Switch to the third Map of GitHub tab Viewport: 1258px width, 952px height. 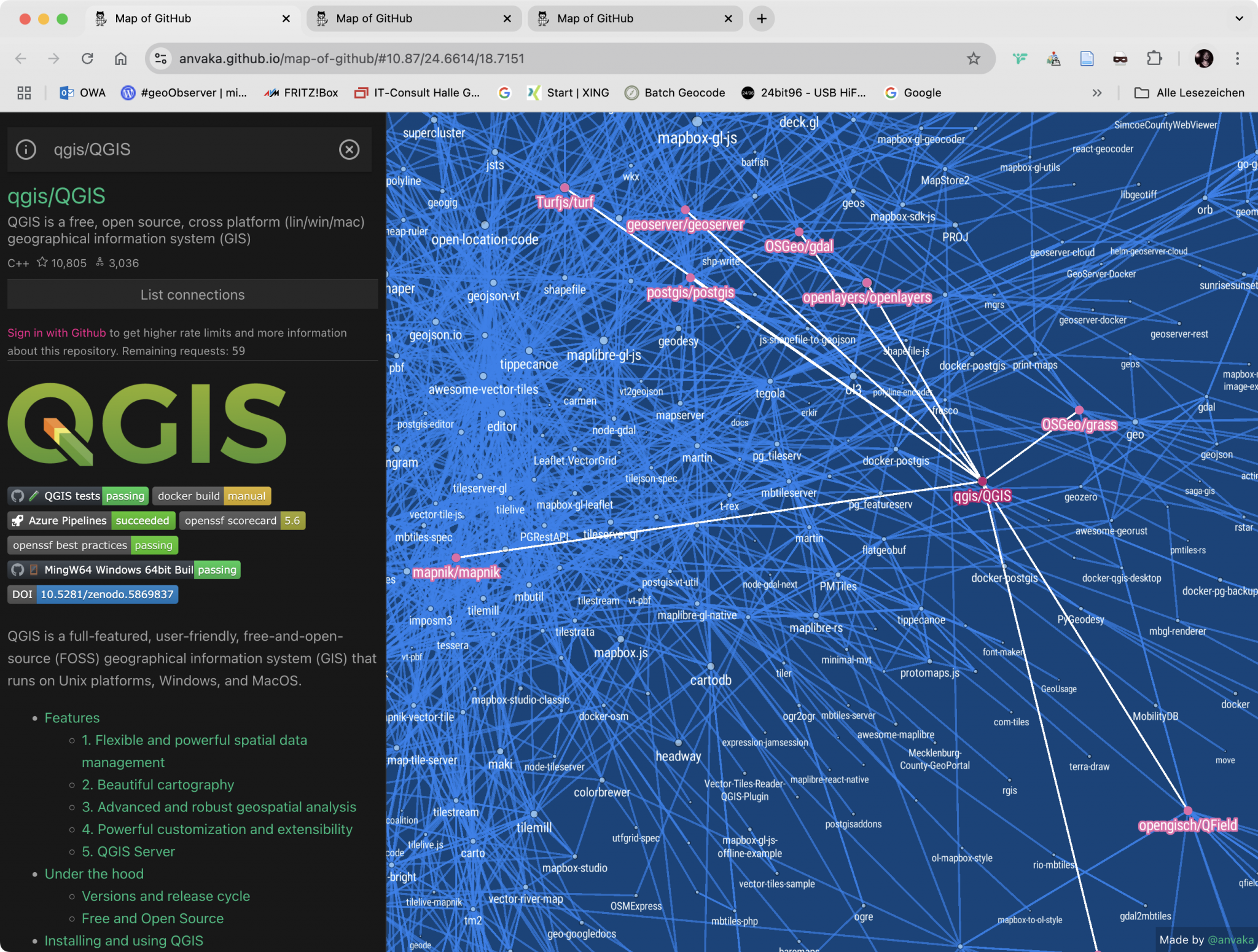tap(635, 18)
